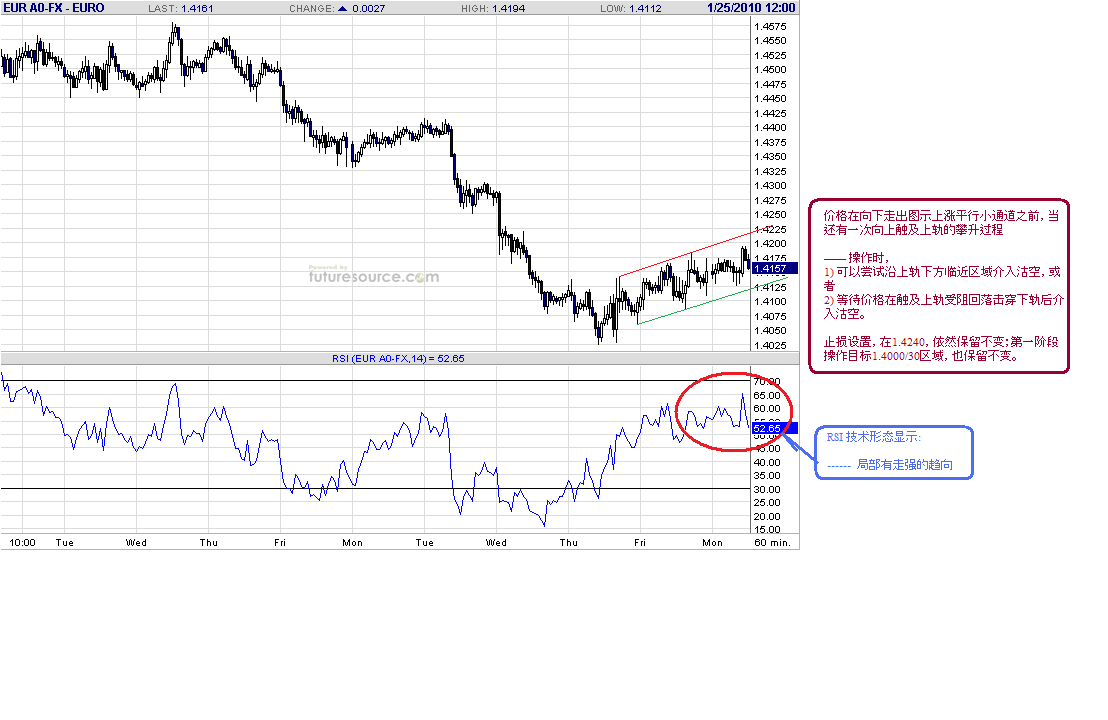Click the first Wed time axis label

coord(136,543)
